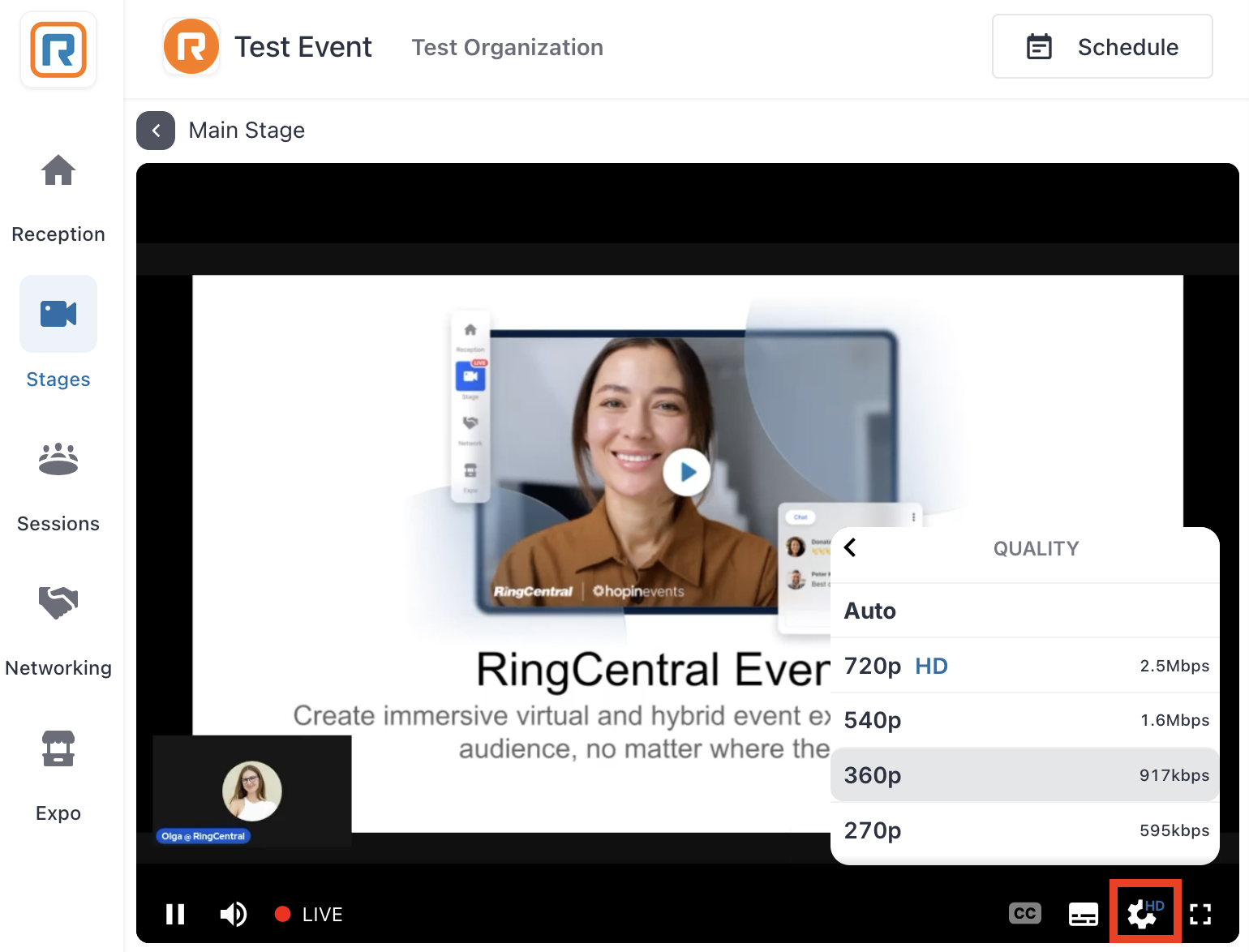Open the Schedule button
This screenshot has width=1249, height=952.
[1102, 46]
